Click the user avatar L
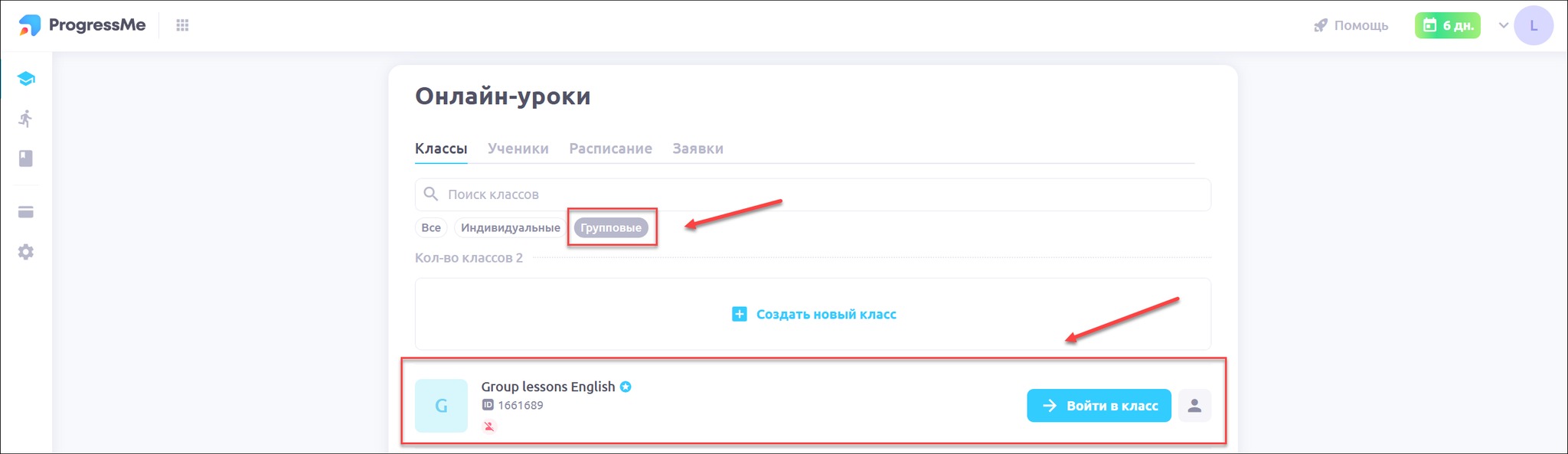This screenshot has width=1568, height=454. 1533,25
